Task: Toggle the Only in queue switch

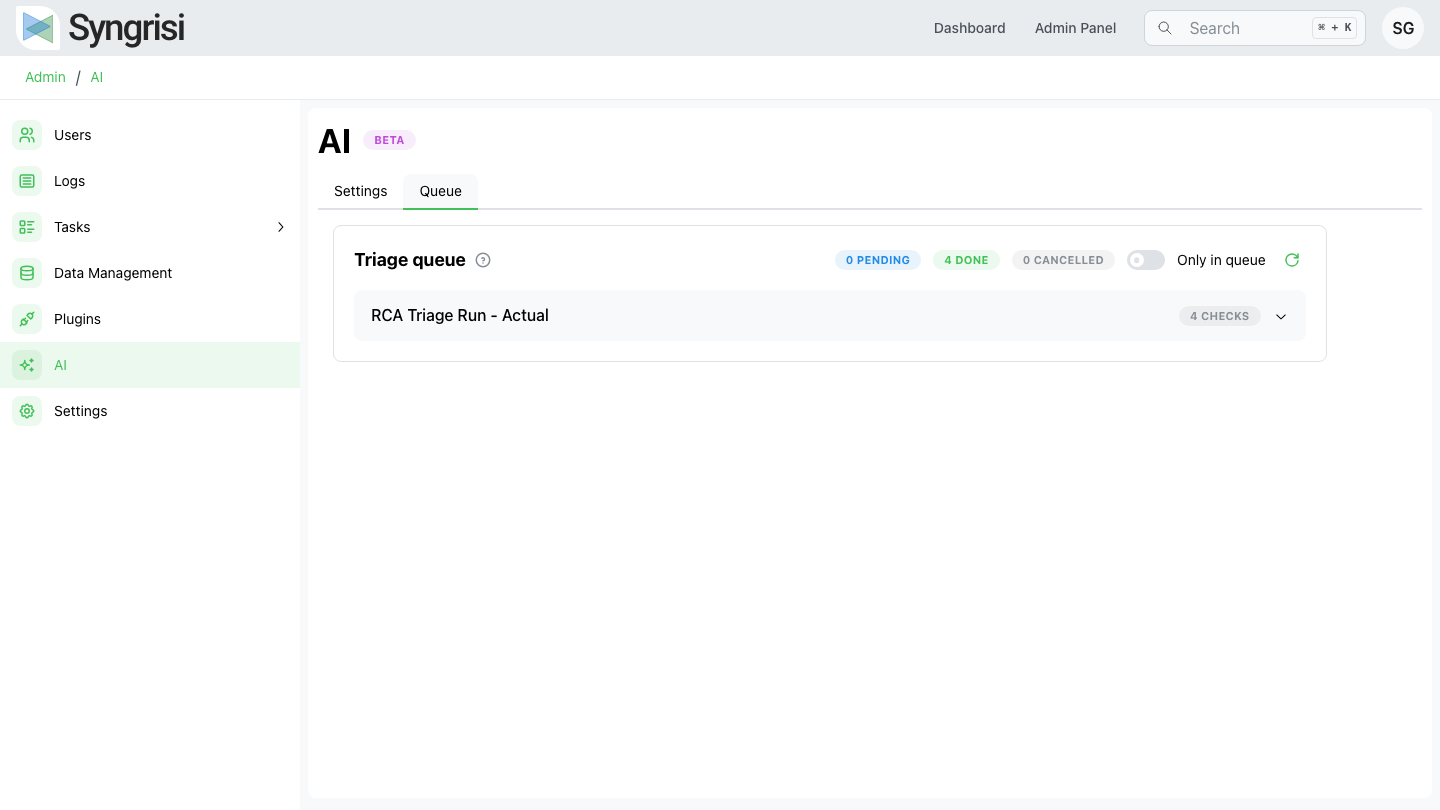Action: pos(1146,260)
